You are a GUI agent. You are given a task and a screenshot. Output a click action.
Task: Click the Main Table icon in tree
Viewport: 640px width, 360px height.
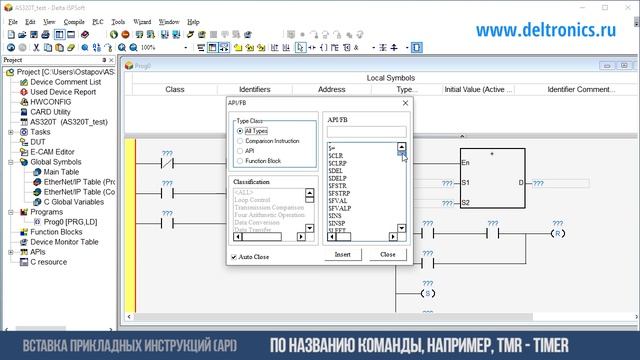37,172
